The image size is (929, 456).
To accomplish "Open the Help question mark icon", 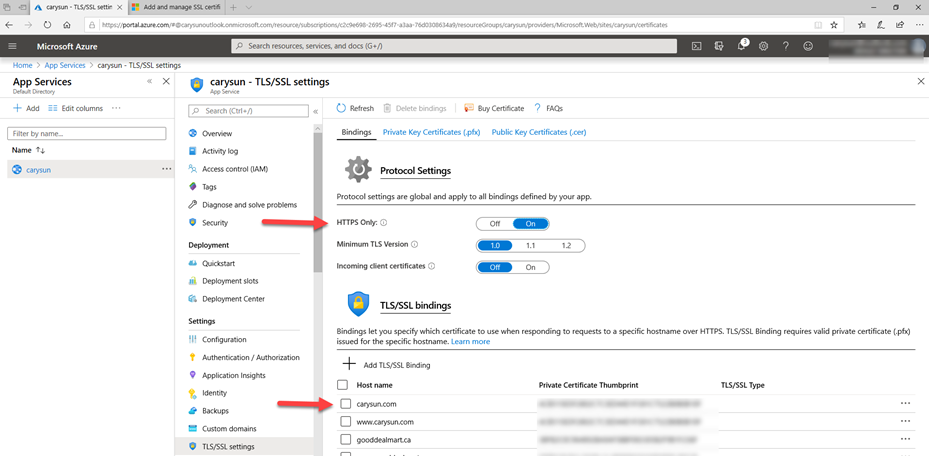I will coord(786,46).
